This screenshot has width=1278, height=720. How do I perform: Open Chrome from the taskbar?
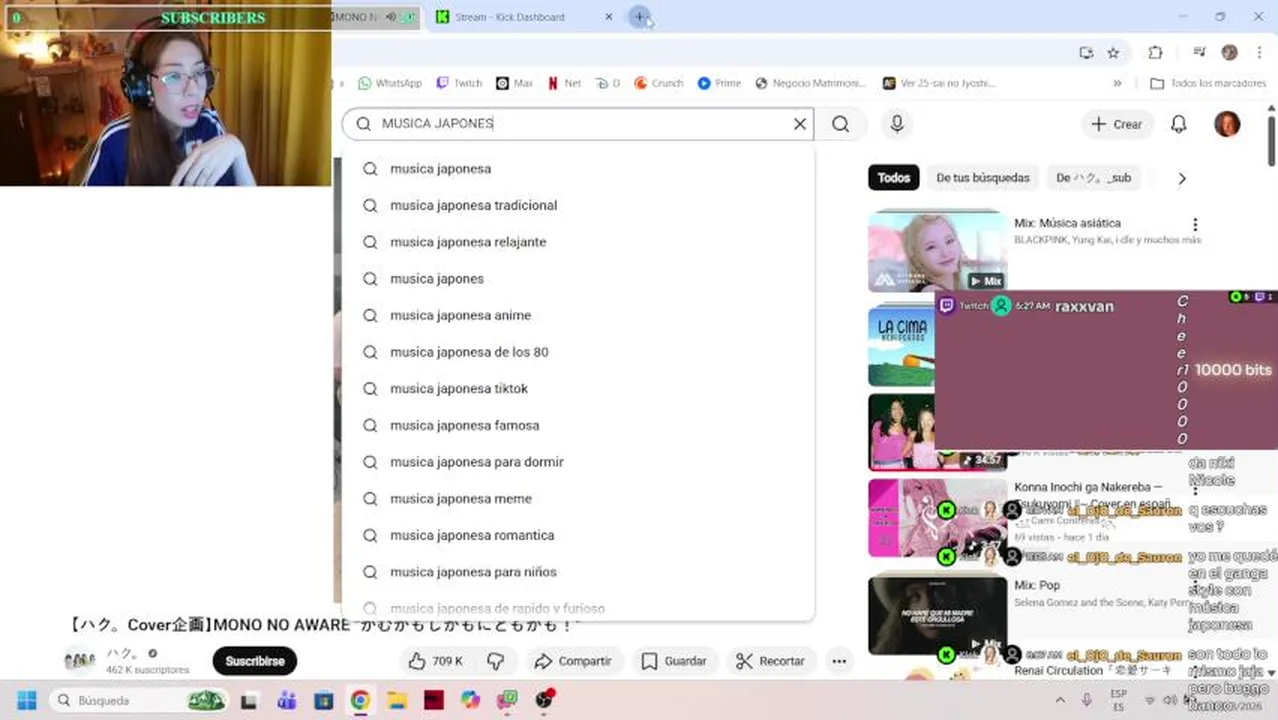360,700
